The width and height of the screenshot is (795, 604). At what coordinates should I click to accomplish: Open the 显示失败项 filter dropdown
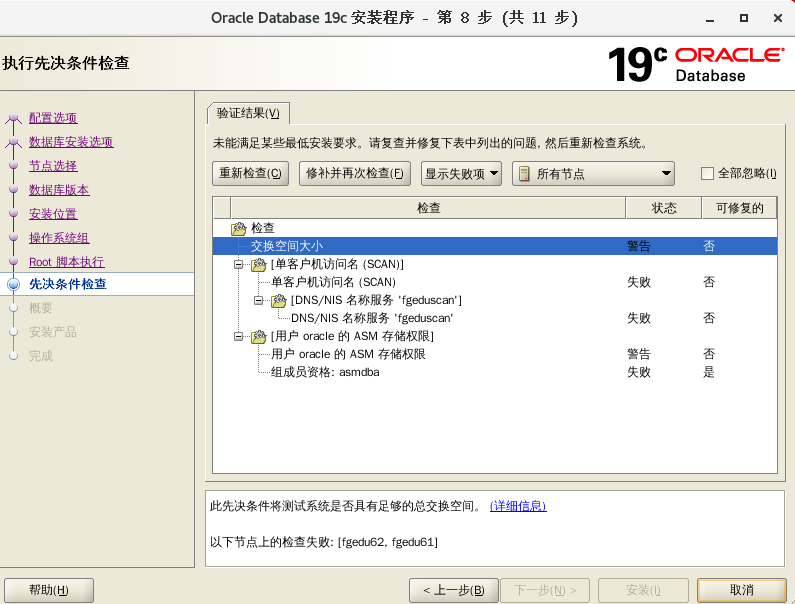pos(461,173)
